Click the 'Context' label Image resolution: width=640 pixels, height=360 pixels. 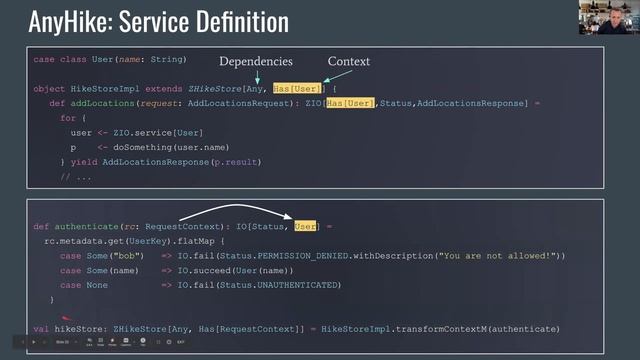tap(349, 61)
